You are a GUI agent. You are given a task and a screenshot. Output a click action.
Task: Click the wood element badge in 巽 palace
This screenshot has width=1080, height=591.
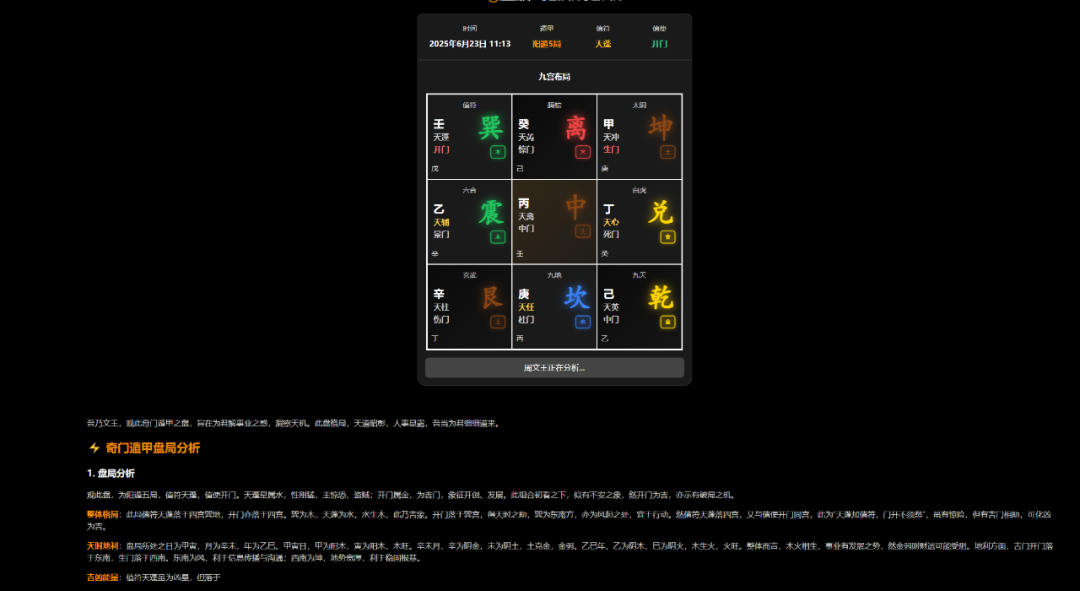tap(497, 152)
